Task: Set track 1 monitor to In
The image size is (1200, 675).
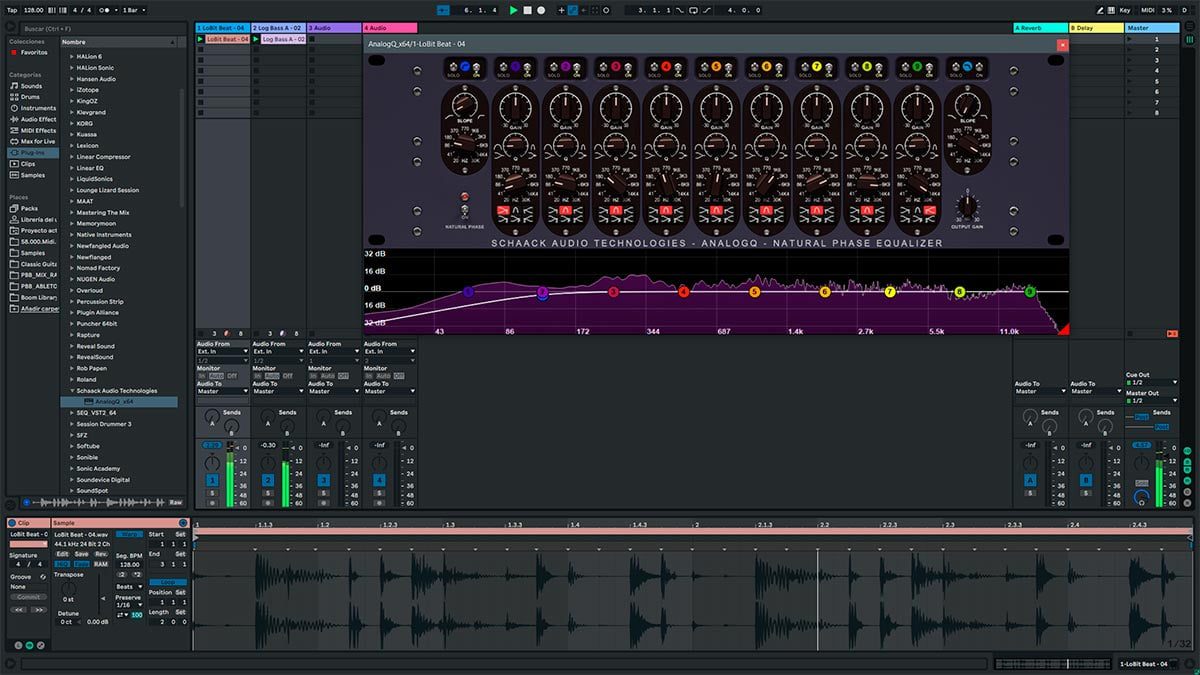Action: tap(201, 376)
